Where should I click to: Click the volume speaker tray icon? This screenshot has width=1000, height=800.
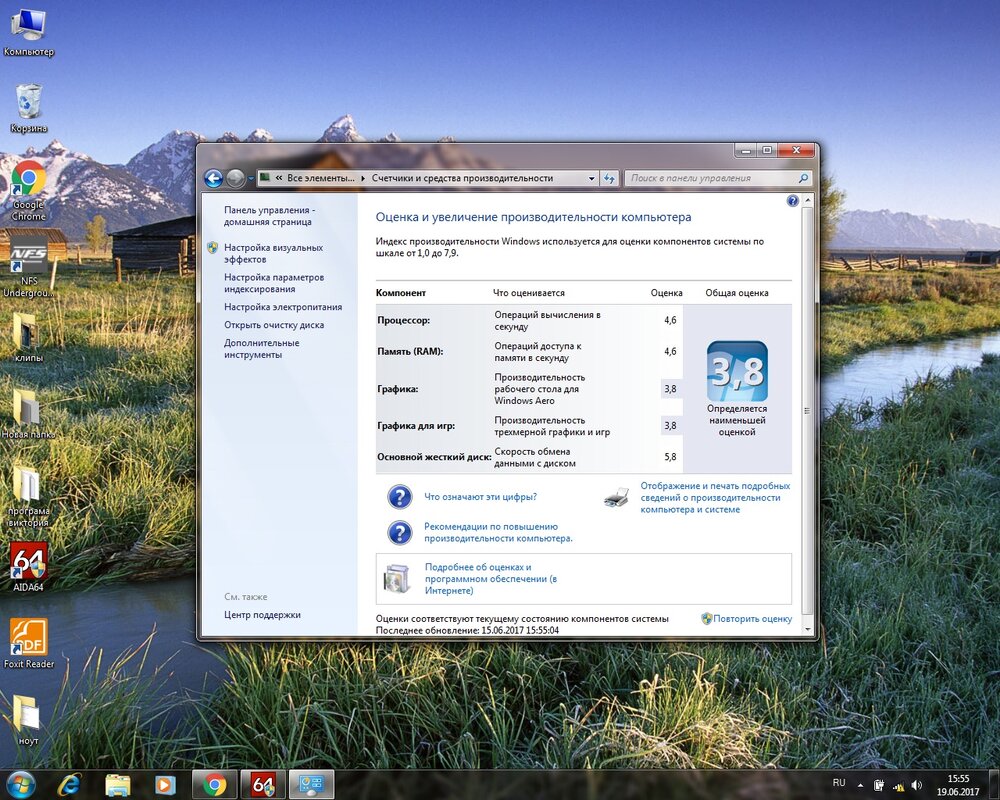click(x=916, y=785)
